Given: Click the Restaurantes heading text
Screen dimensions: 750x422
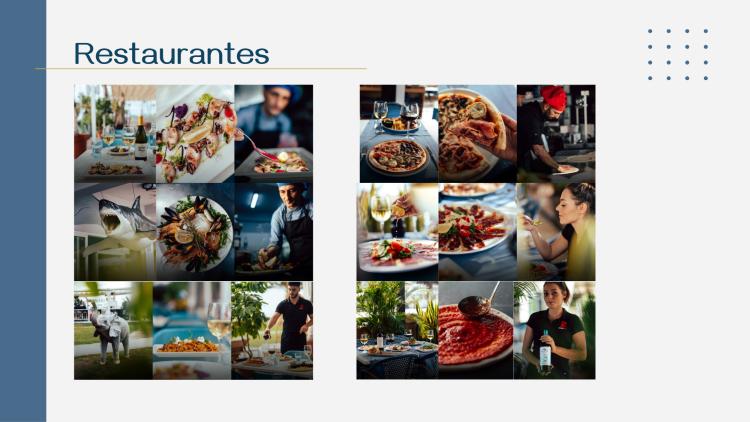Looking at the screenshot, I should coord(172,53).
